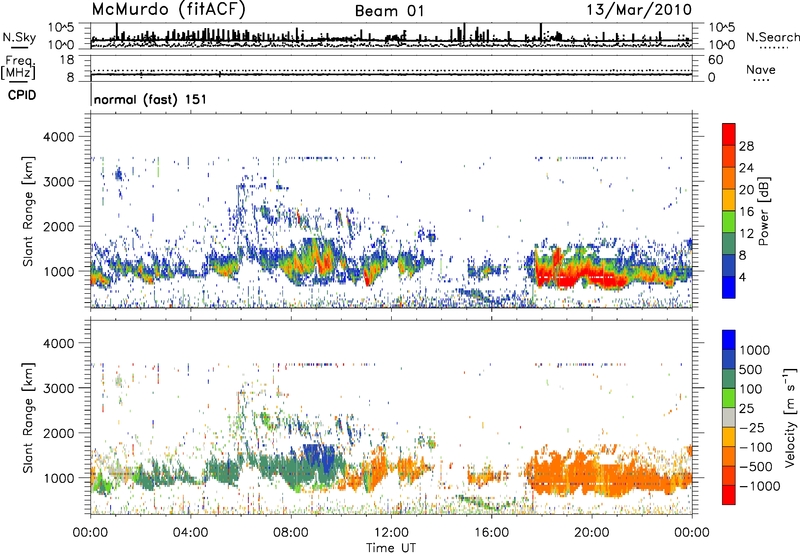This screenshot has height=554, width=800.
Task: Click the 'Slant Range [km]' label of the velocity panel
Action: [29, 418]
